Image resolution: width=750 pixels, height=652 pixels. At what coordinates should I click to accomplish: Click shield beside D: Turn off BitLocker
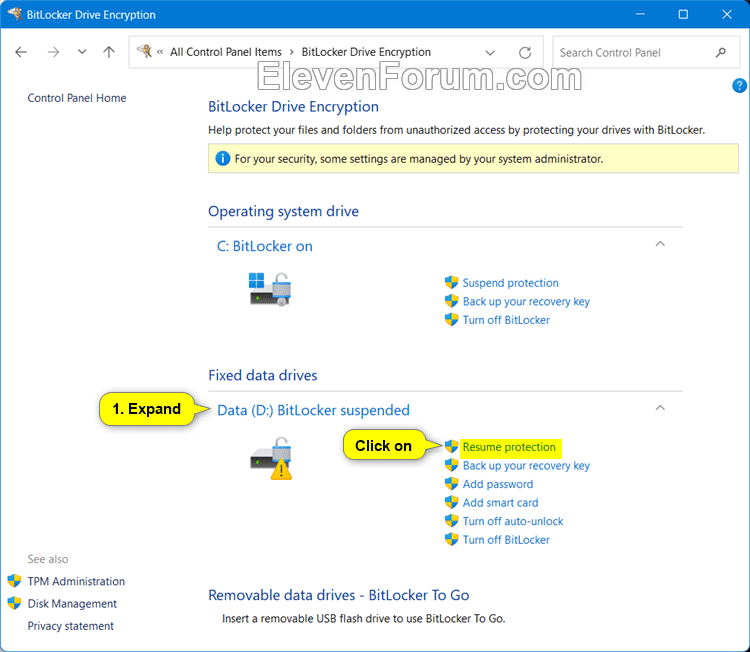point(451,540)
